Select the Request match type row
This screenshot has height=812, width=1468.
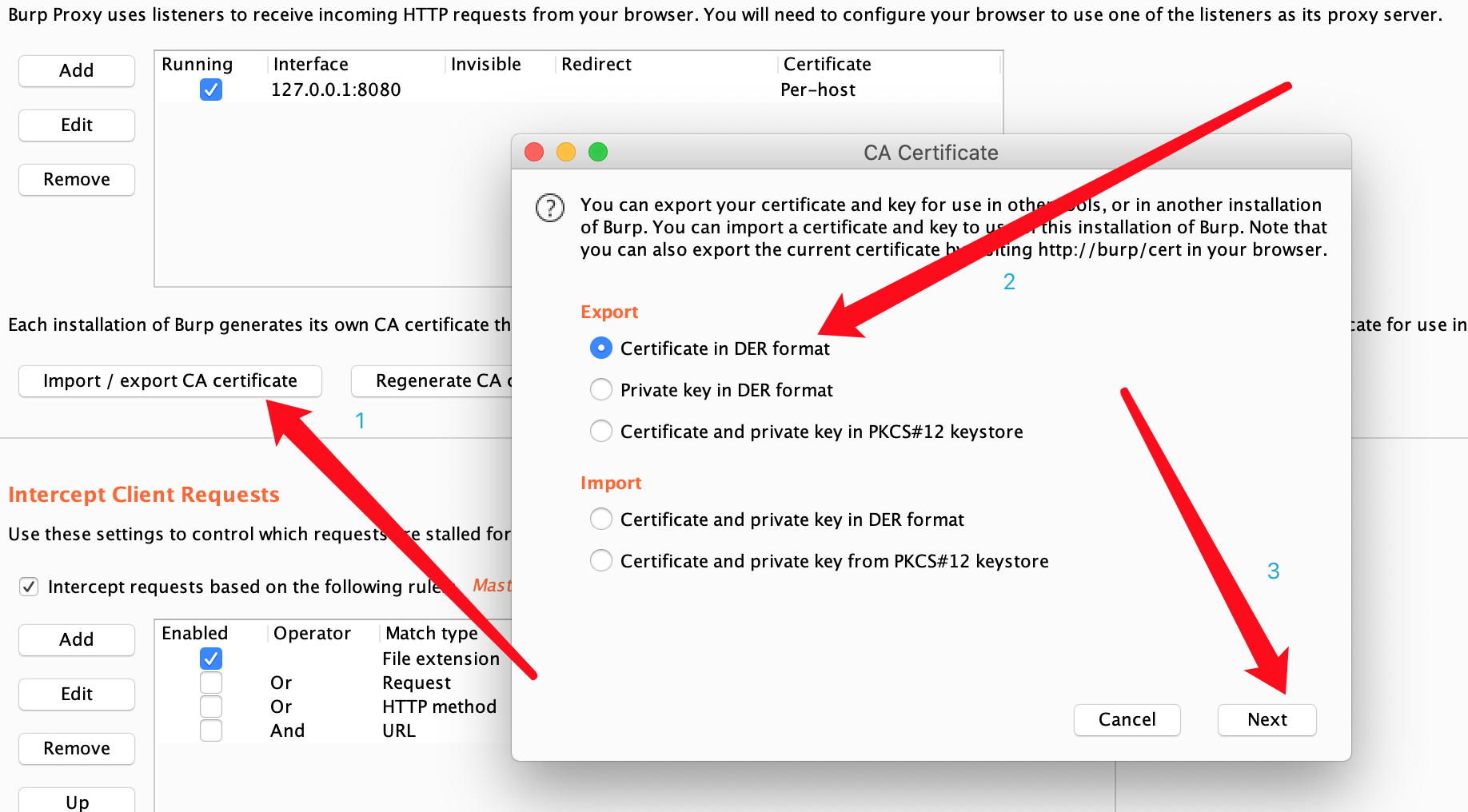coord(417,683)
